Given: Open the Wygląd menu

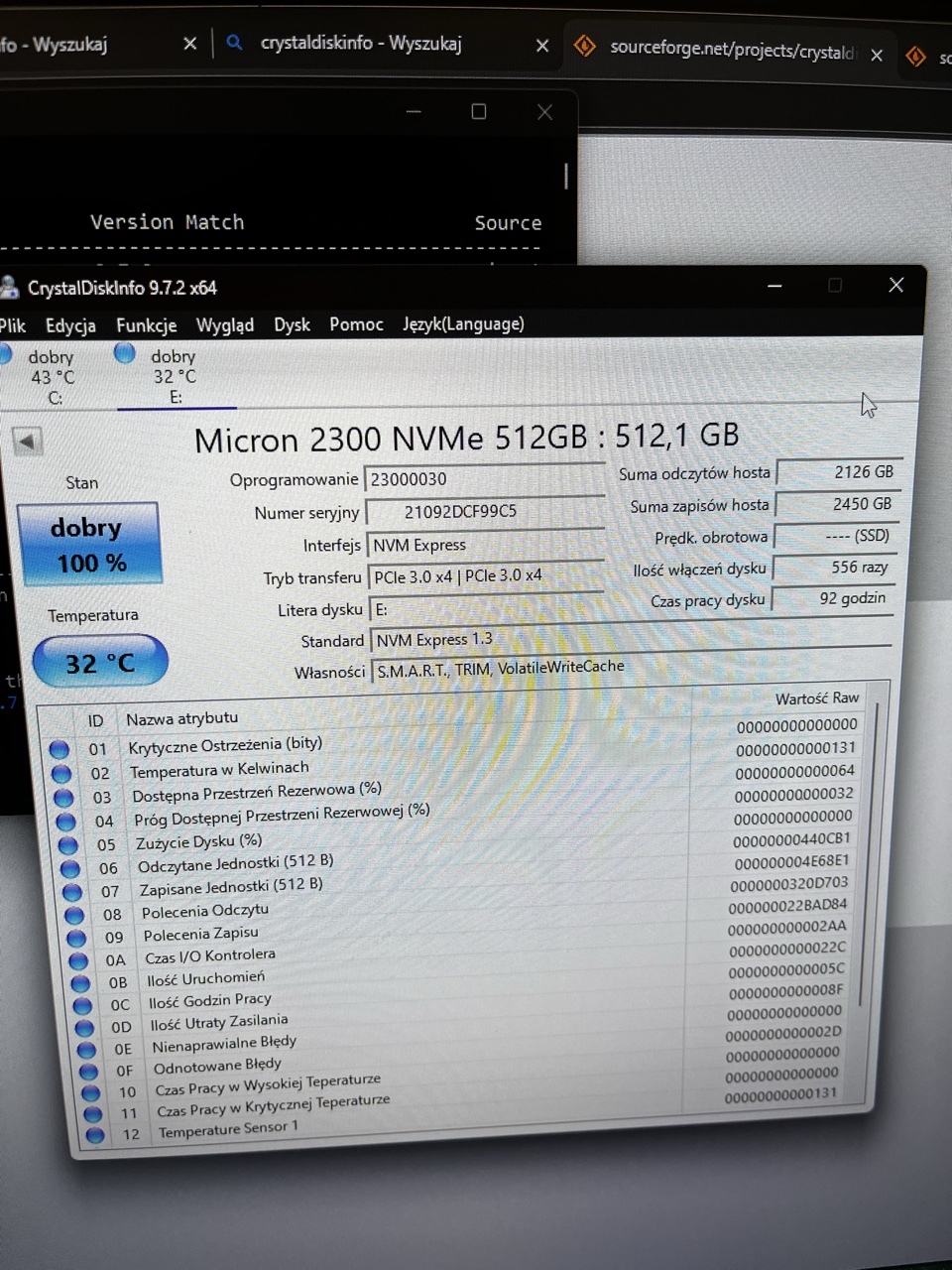Looking at the screenshot, I should 225,325.
